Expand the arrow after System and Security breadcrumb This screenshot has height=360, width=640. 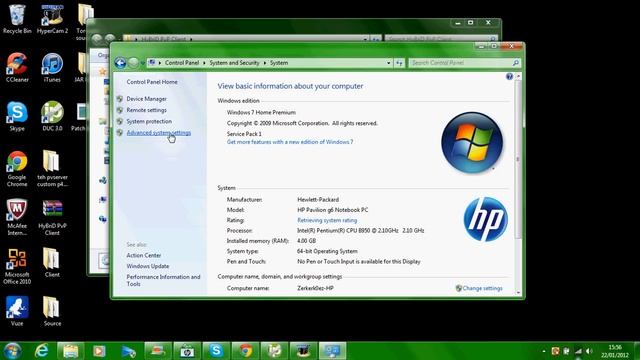[264, 63]
